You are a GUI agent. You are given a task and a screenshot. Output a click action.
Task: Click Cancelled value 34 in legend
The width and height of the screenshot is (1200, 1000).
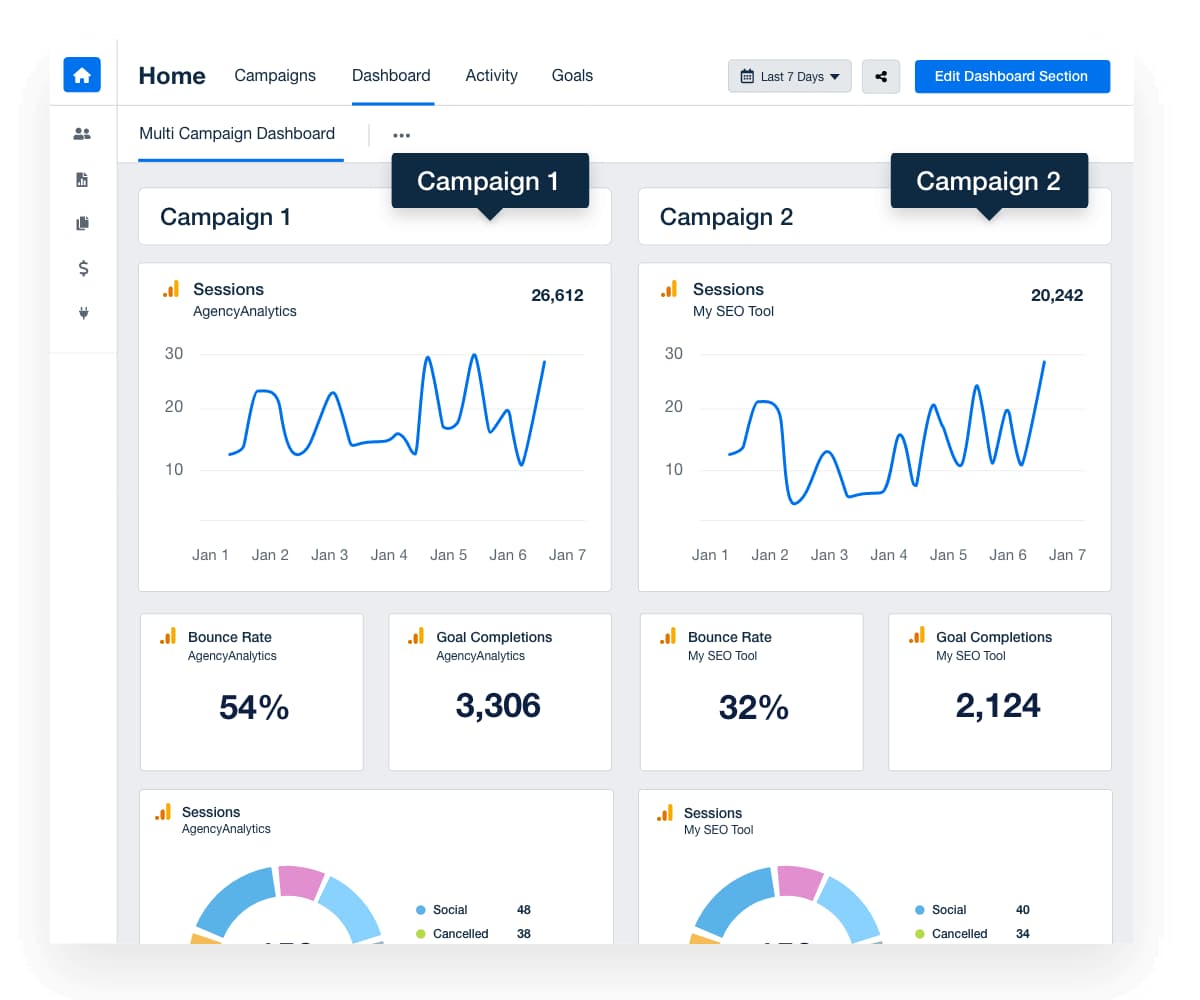(x=1023, y=934)
